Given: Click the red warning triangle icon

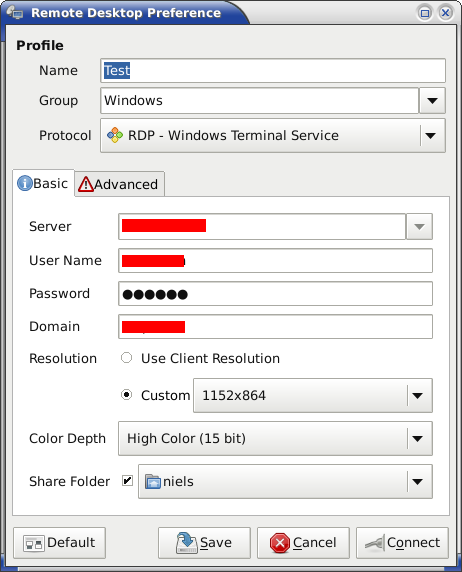Looking at the screenshot, I should tap(86, 184).
